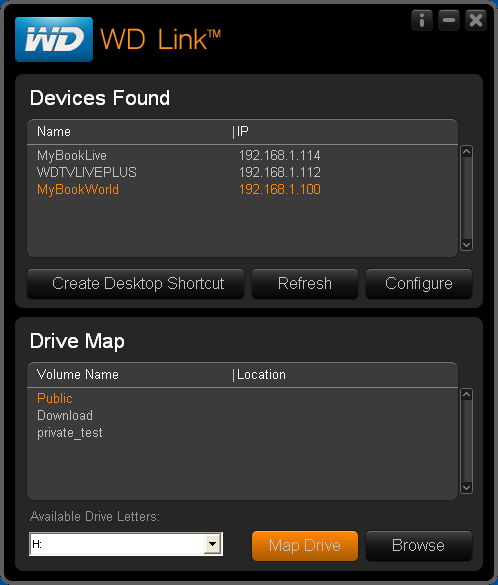Click the orange Map Drive button
Screen dimensions: 498x585
coord(305,546)
